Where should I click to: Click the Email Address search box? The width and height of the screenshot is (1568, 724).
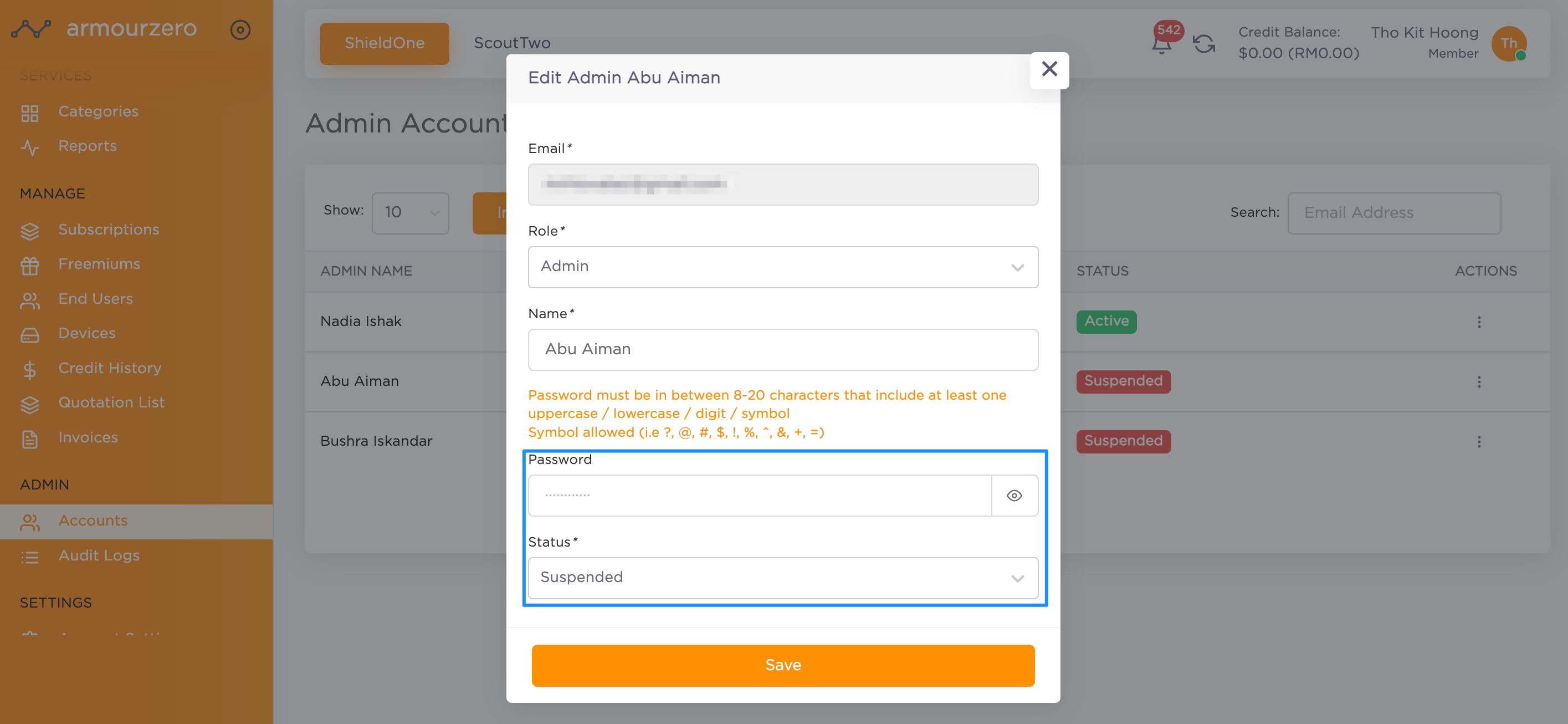[1393, 212]
